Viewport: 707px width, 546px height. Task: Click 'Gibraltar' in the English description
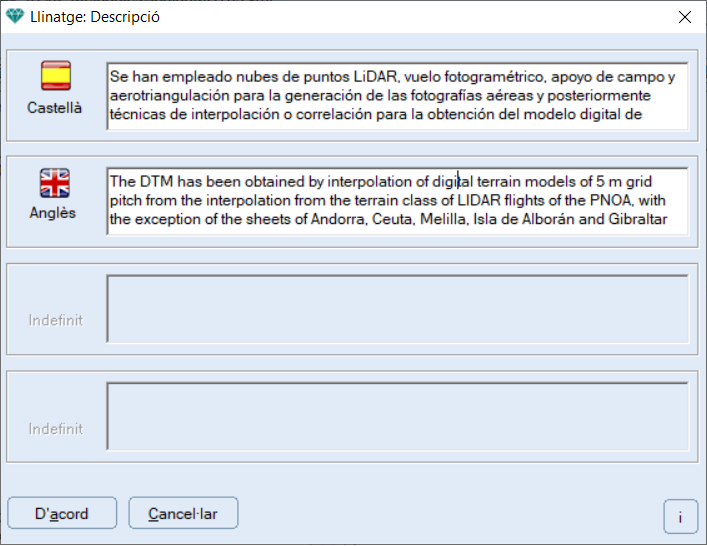pyautogui.click(x=638, y=219)
